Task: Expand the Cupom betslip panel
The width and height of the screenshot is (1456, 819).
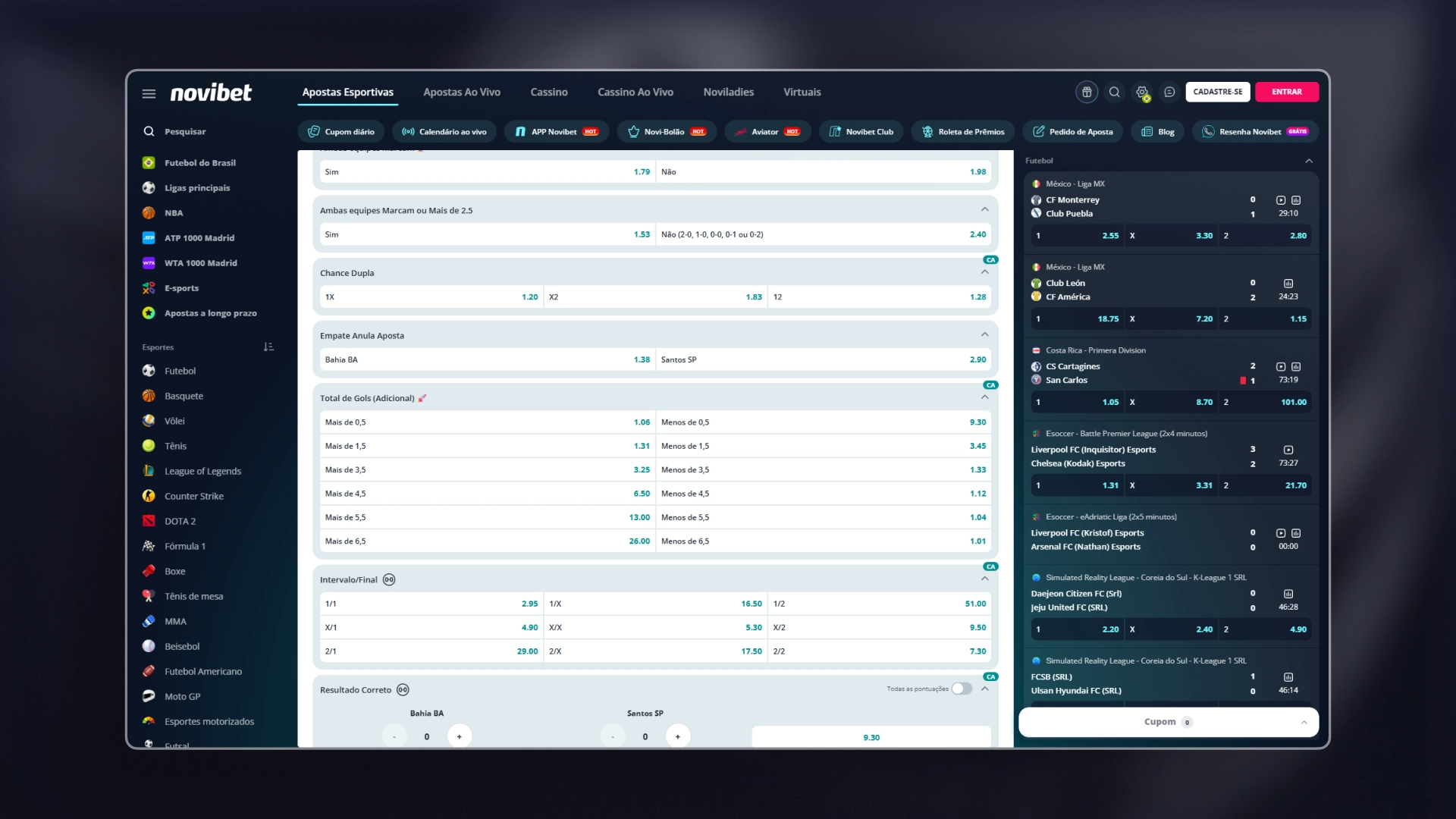Action: click(x=1168, y=722)
